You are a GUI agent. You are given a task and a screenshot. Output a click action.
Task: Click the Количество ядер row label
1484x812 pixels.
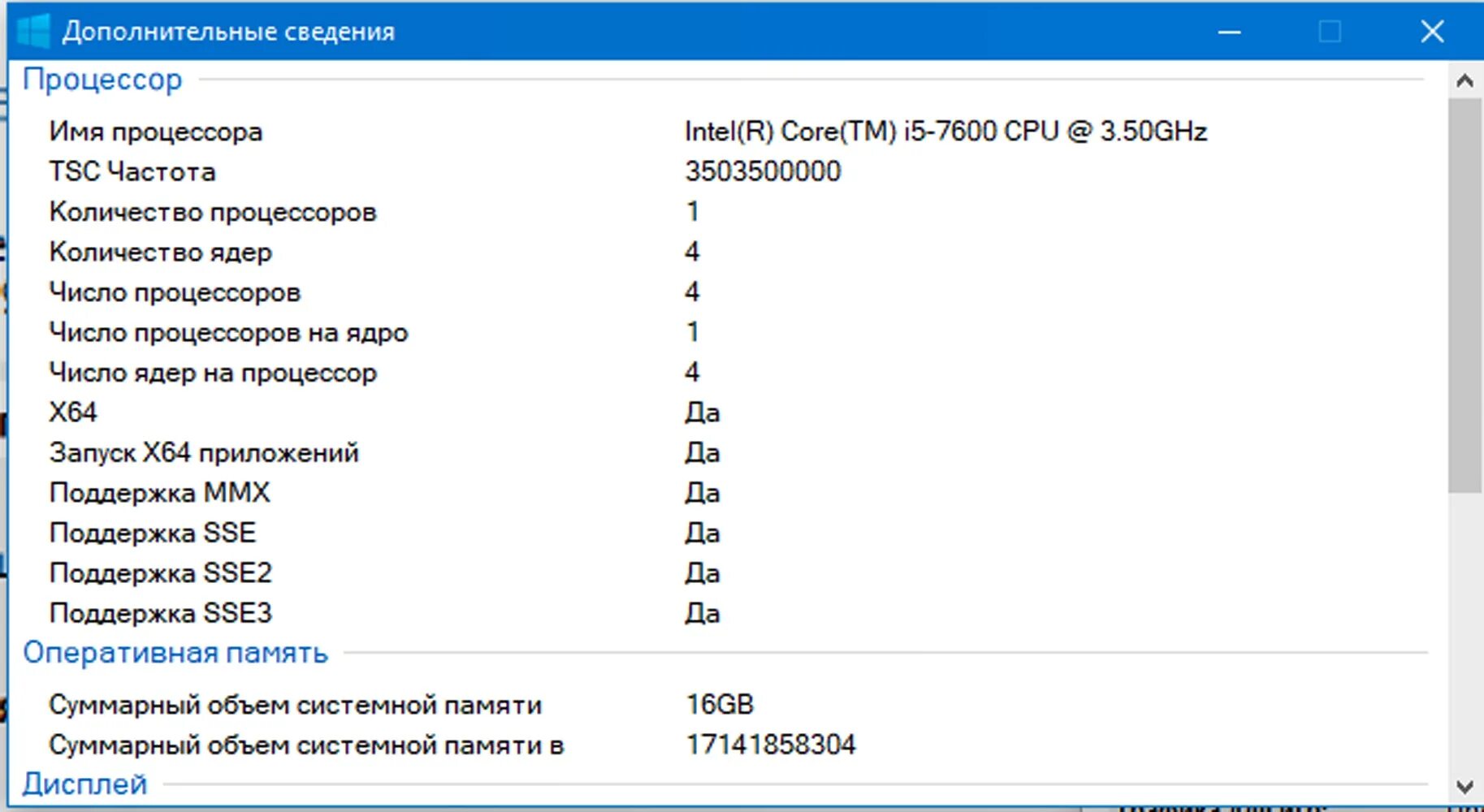pos(161,252)
